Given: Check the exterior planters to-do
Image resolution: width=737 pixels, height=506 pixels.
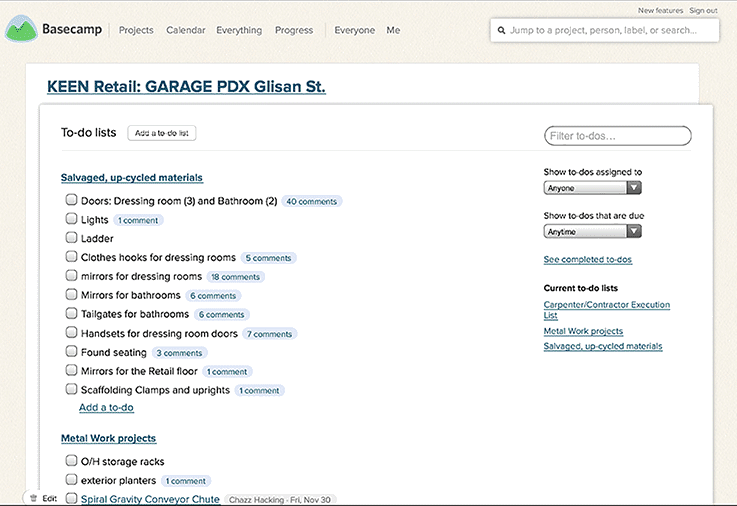Looking at the screenshot, I should [x=71, y=479].
